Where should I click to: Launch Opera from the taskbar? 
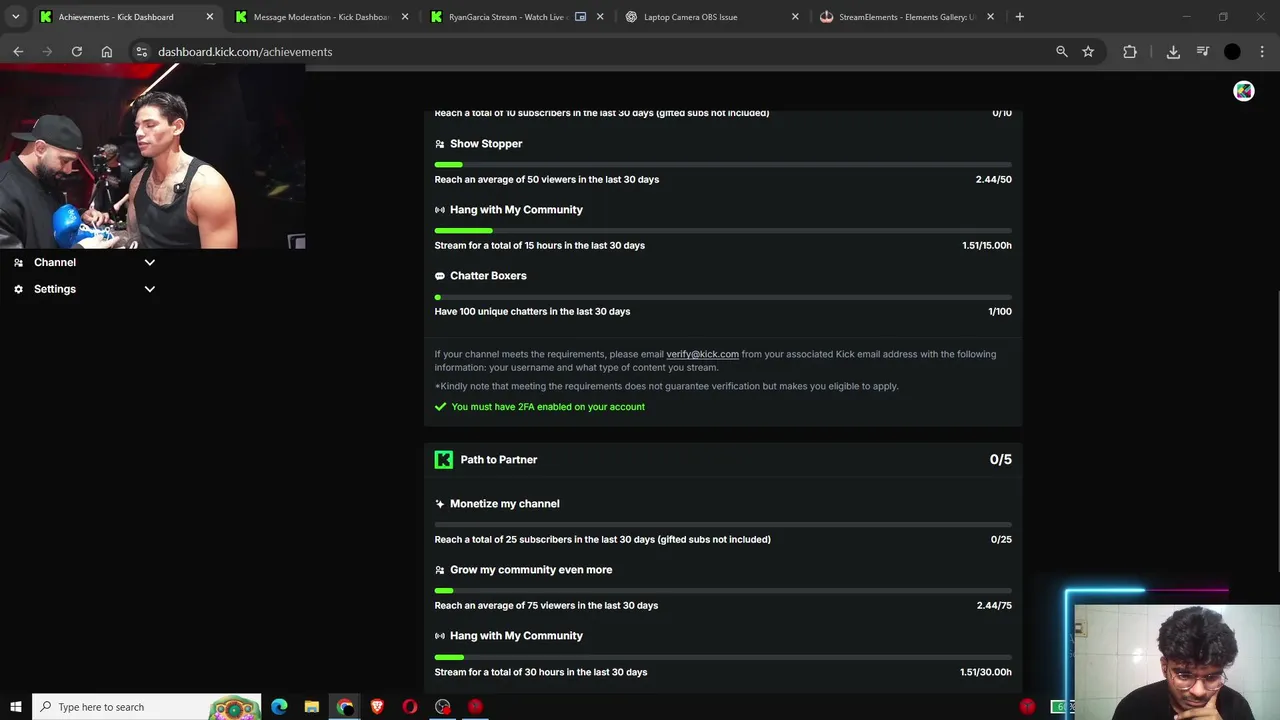pos(410,707)
